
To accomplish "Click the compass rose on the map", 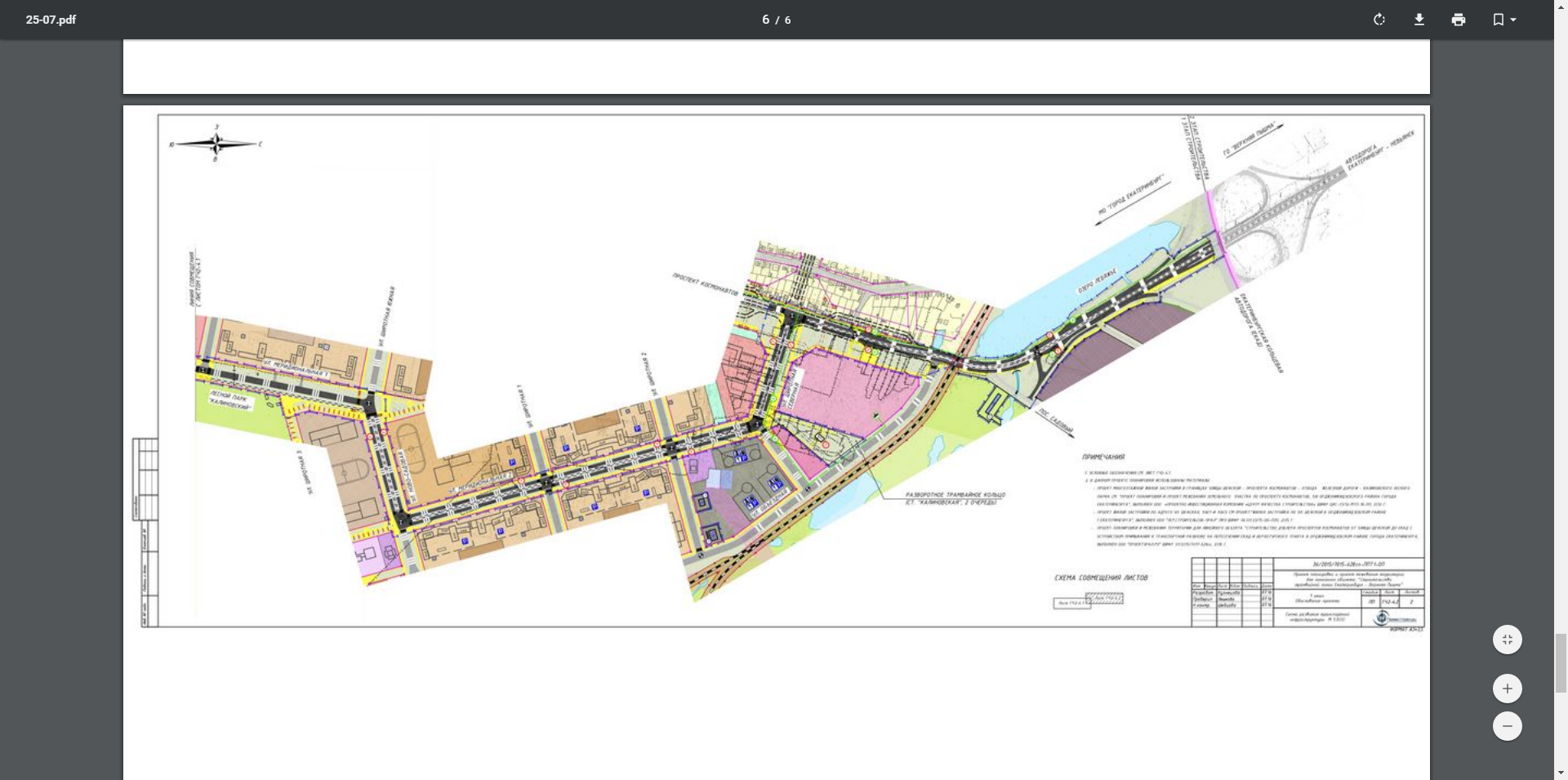I will click(x=216, y=144).
